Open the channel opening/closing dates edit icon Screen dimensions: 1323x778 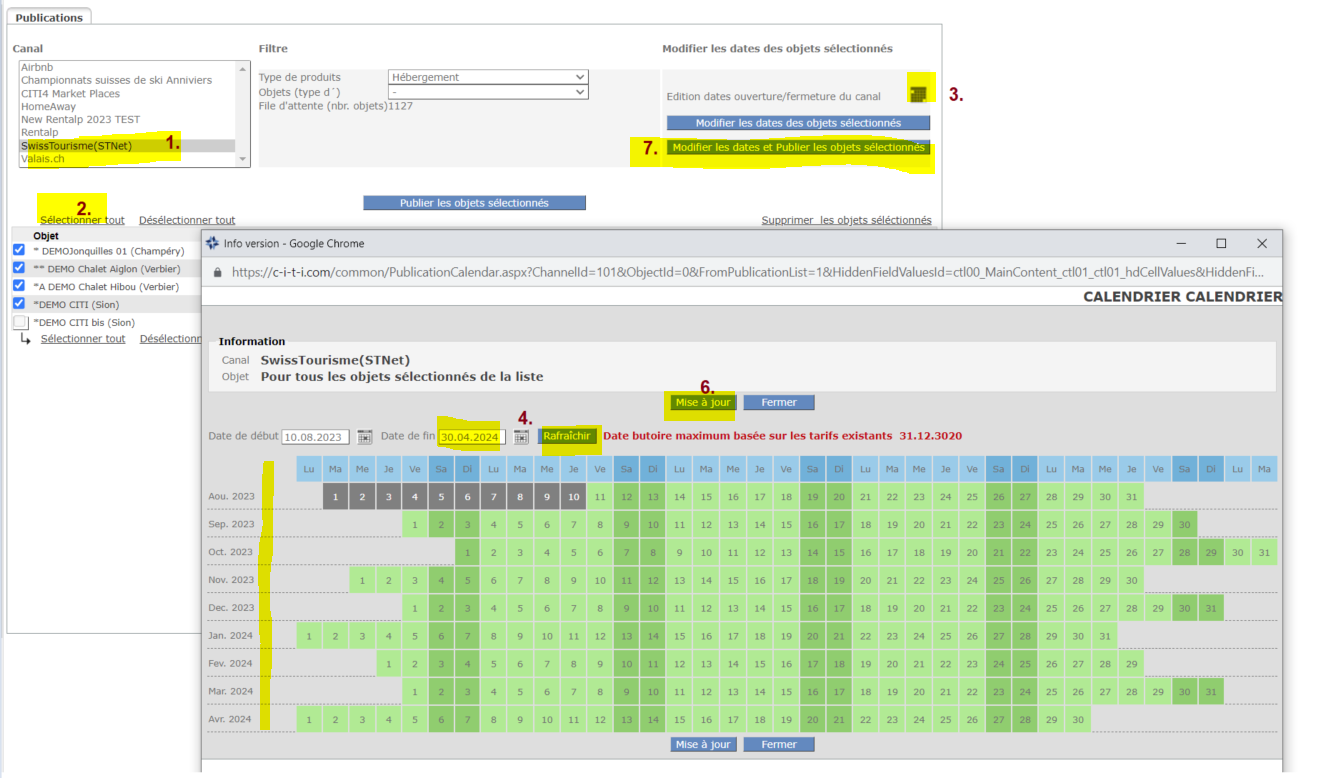(918, 93)
